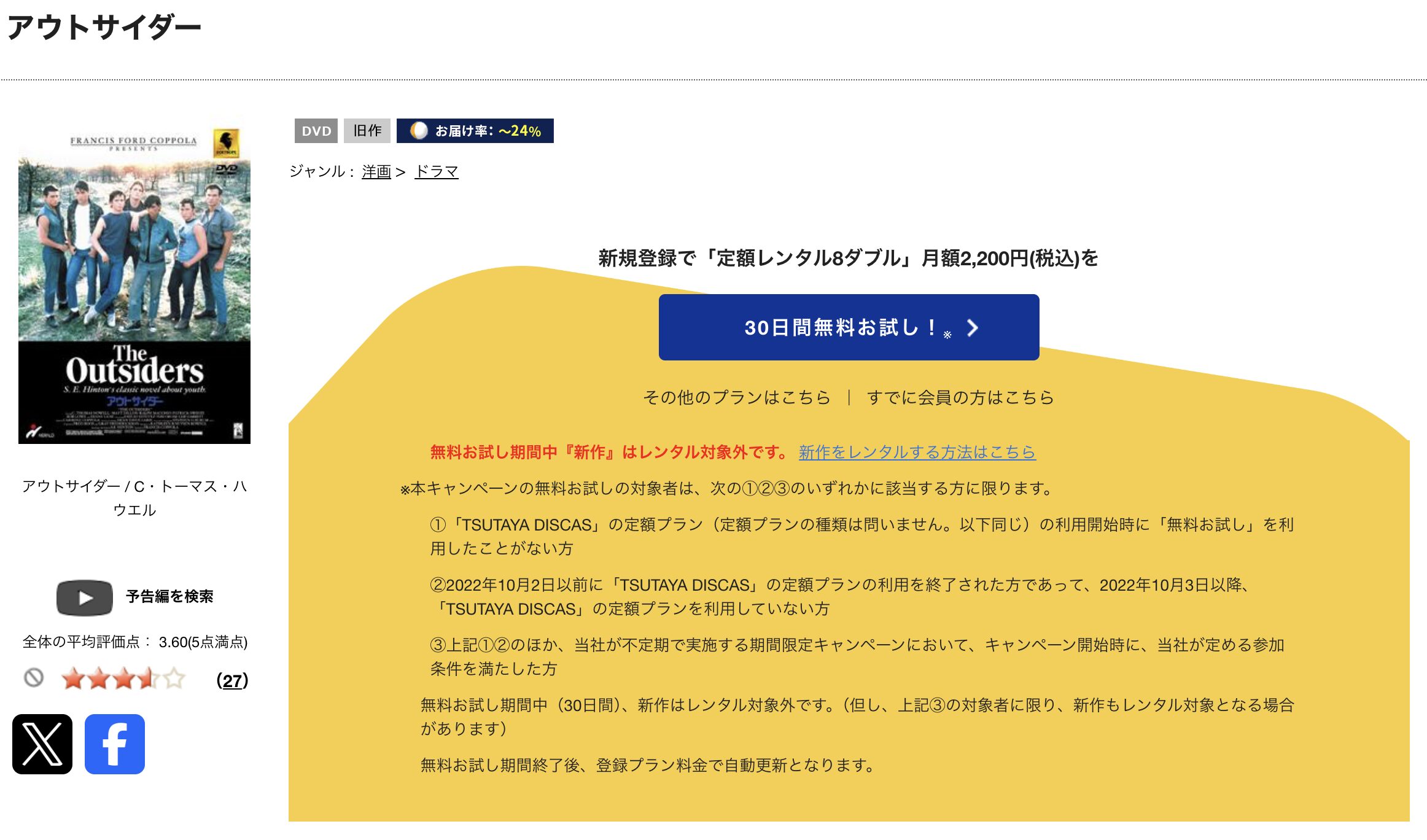
Task: Share on X (Twitter) icon
Action: pyautogui.click(x=42, y=744)
